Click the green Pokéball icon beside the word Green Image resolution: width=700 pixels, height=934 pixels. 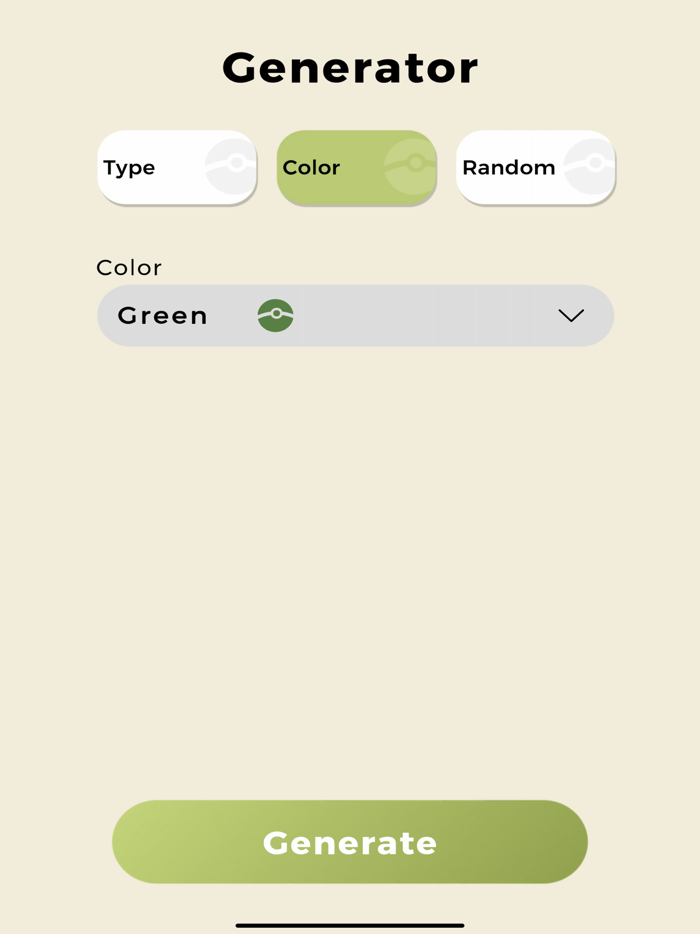click(275, 316)
